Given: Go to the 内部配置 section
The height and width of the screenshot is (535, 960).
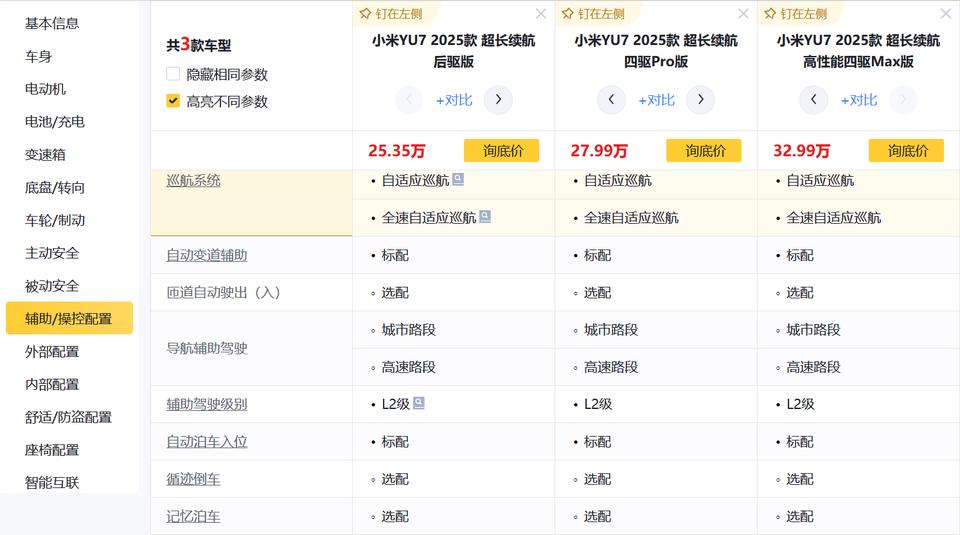Looking at the screenshot, I should coord(52,384).
